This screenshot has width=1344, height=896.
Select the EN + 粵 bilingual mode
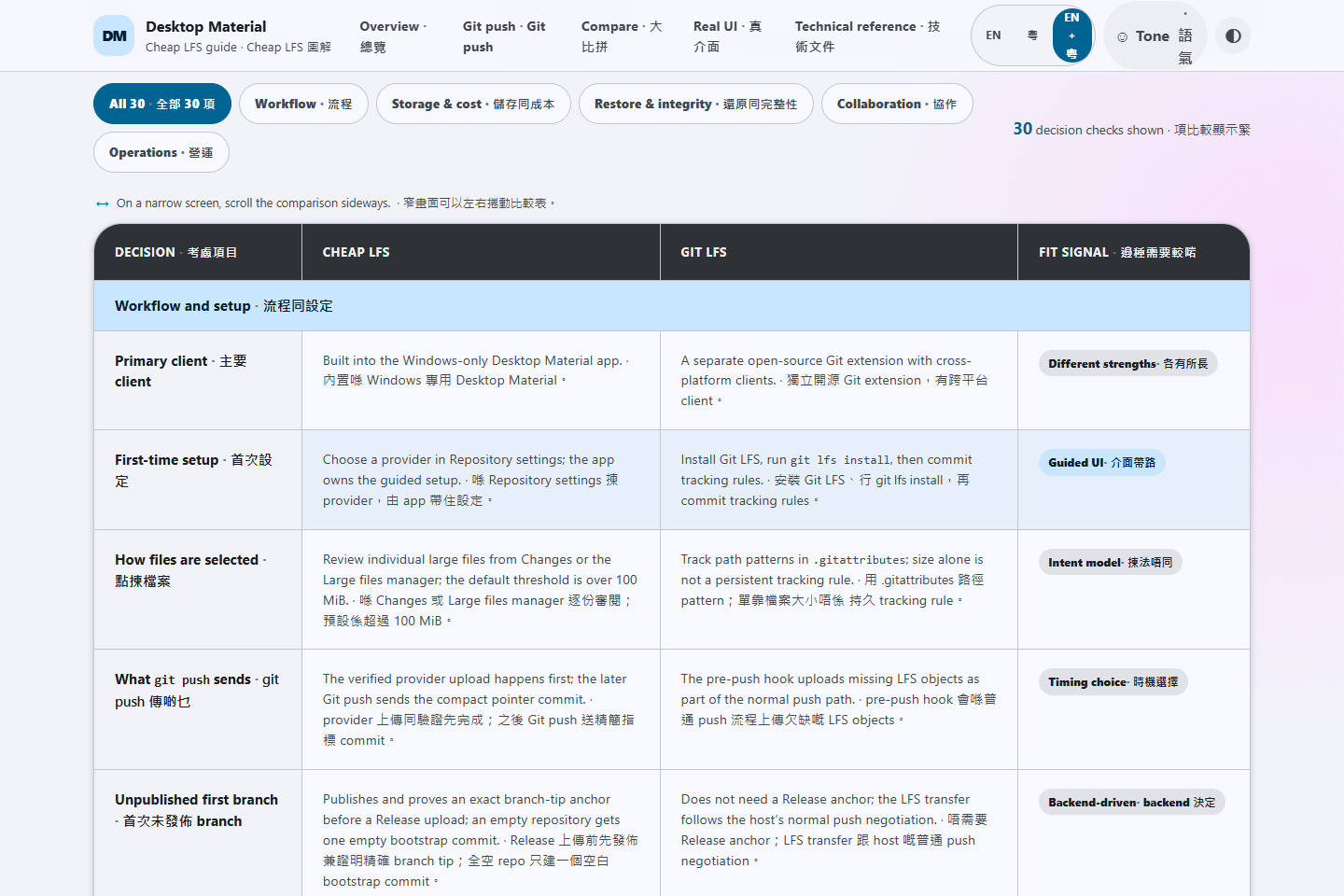[1071, 35]
